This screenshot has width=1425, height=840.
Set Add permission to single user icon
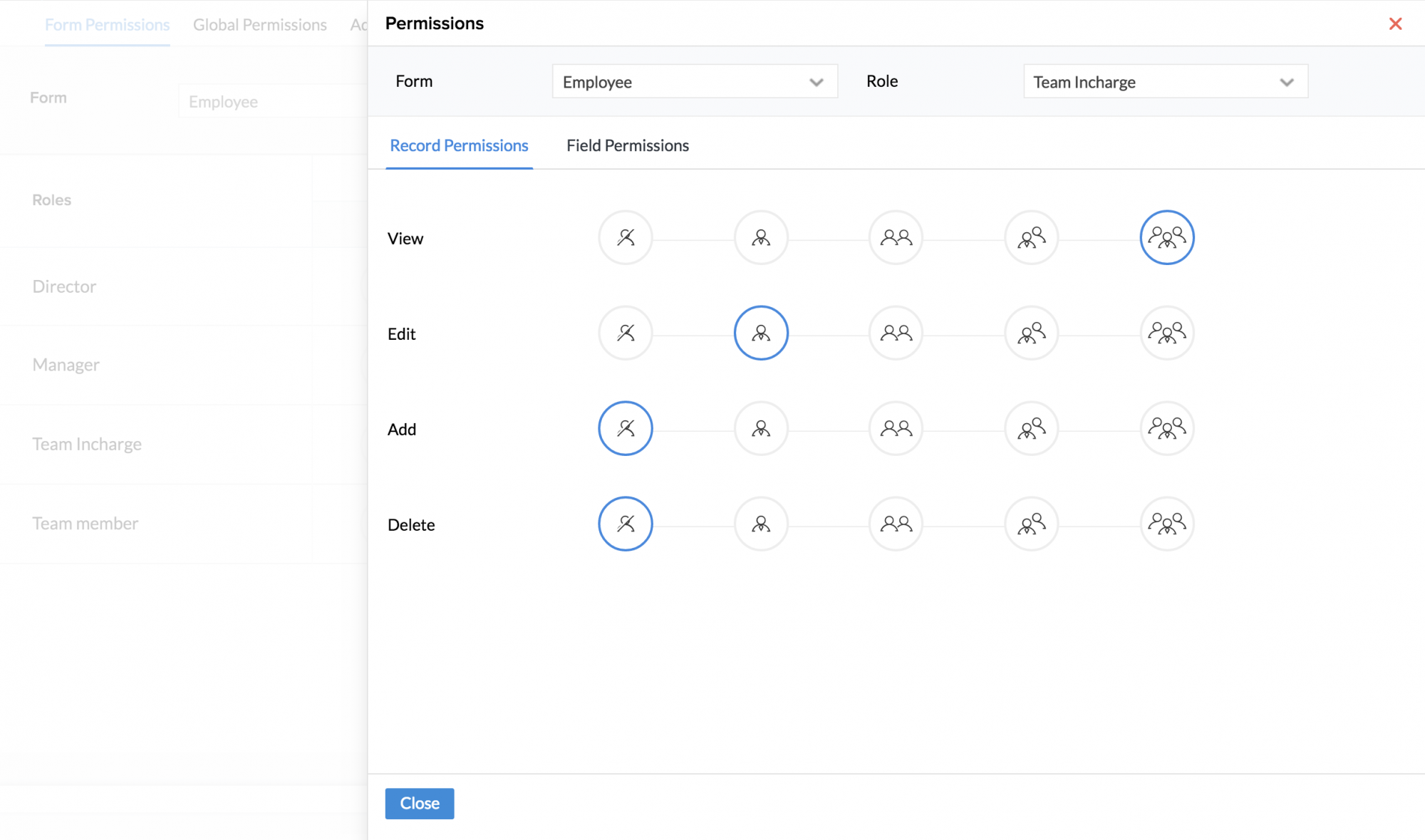pyautogui.click(x=760, y=428)
